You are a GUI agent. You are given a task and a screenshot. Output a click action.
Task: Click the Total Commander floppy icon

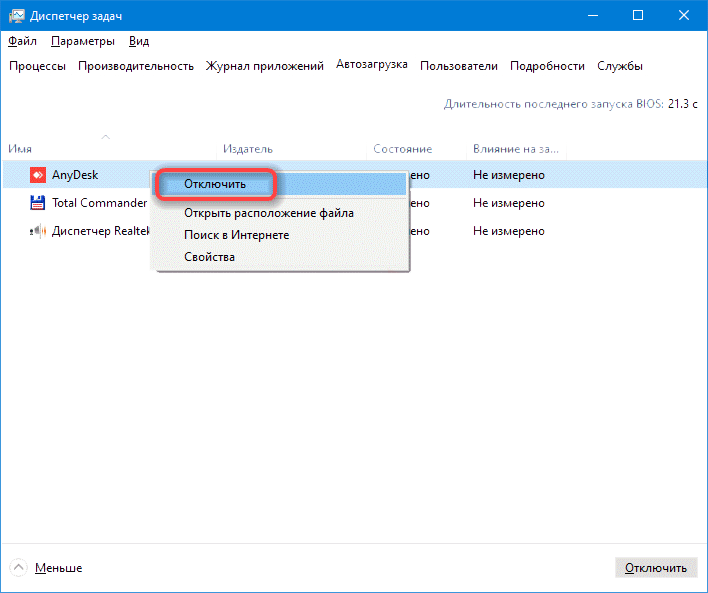pos(37,203)
